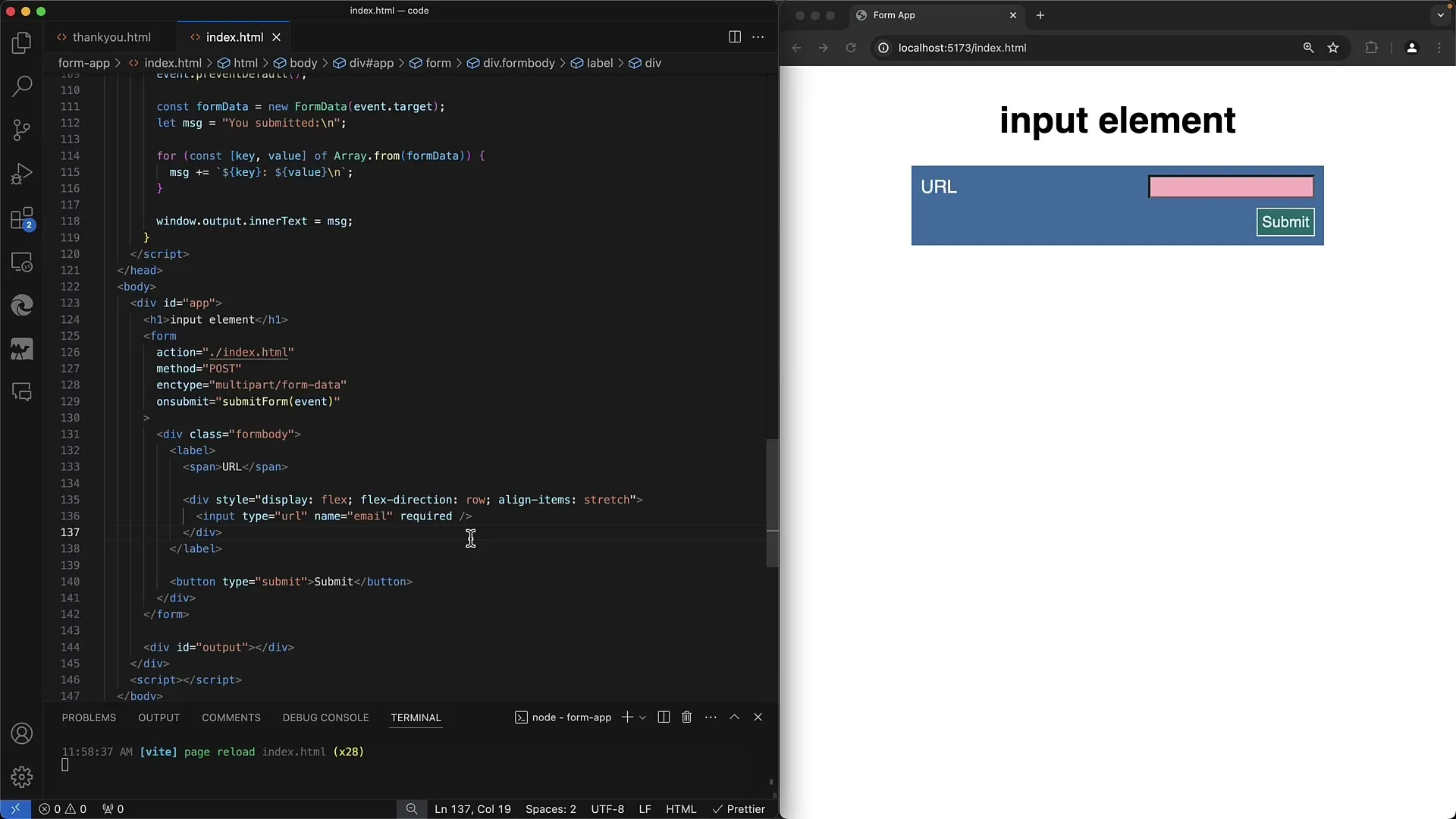Click the New Terminal button in panel

point(626,717)
